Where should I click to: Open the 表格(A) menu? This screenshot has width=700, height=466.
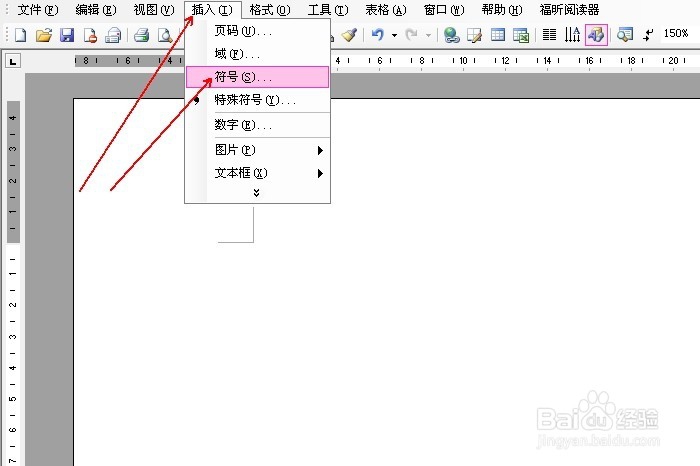(386, 10)
